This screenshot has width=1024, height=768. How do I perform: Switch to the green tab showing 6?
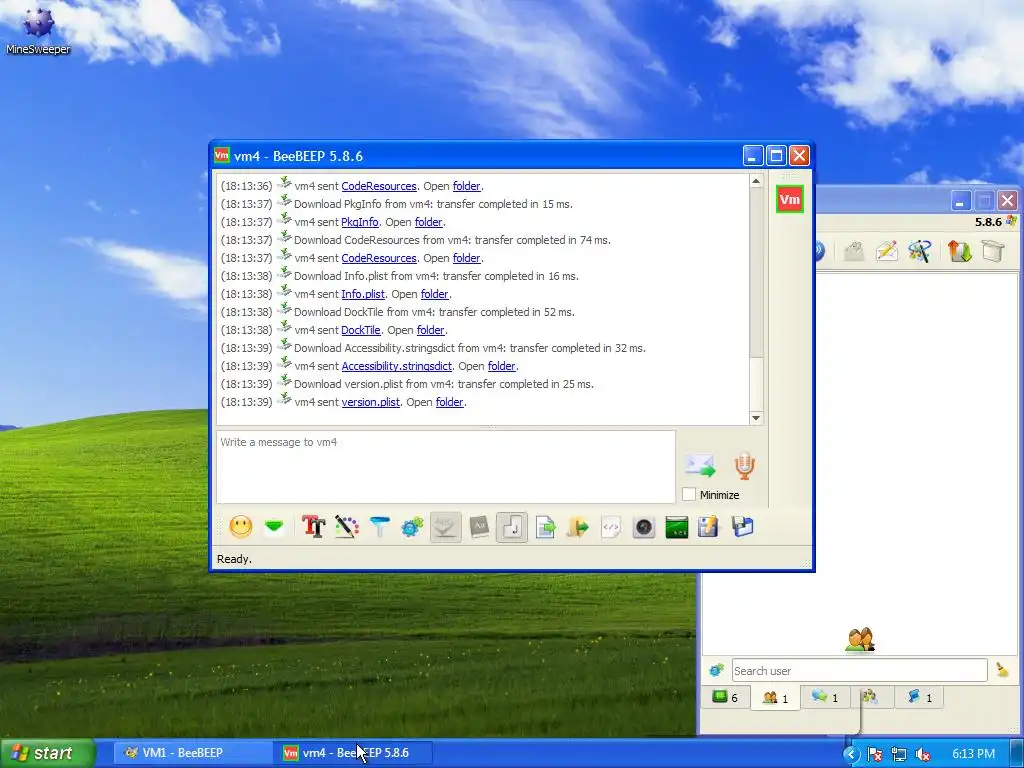[725, 697]
